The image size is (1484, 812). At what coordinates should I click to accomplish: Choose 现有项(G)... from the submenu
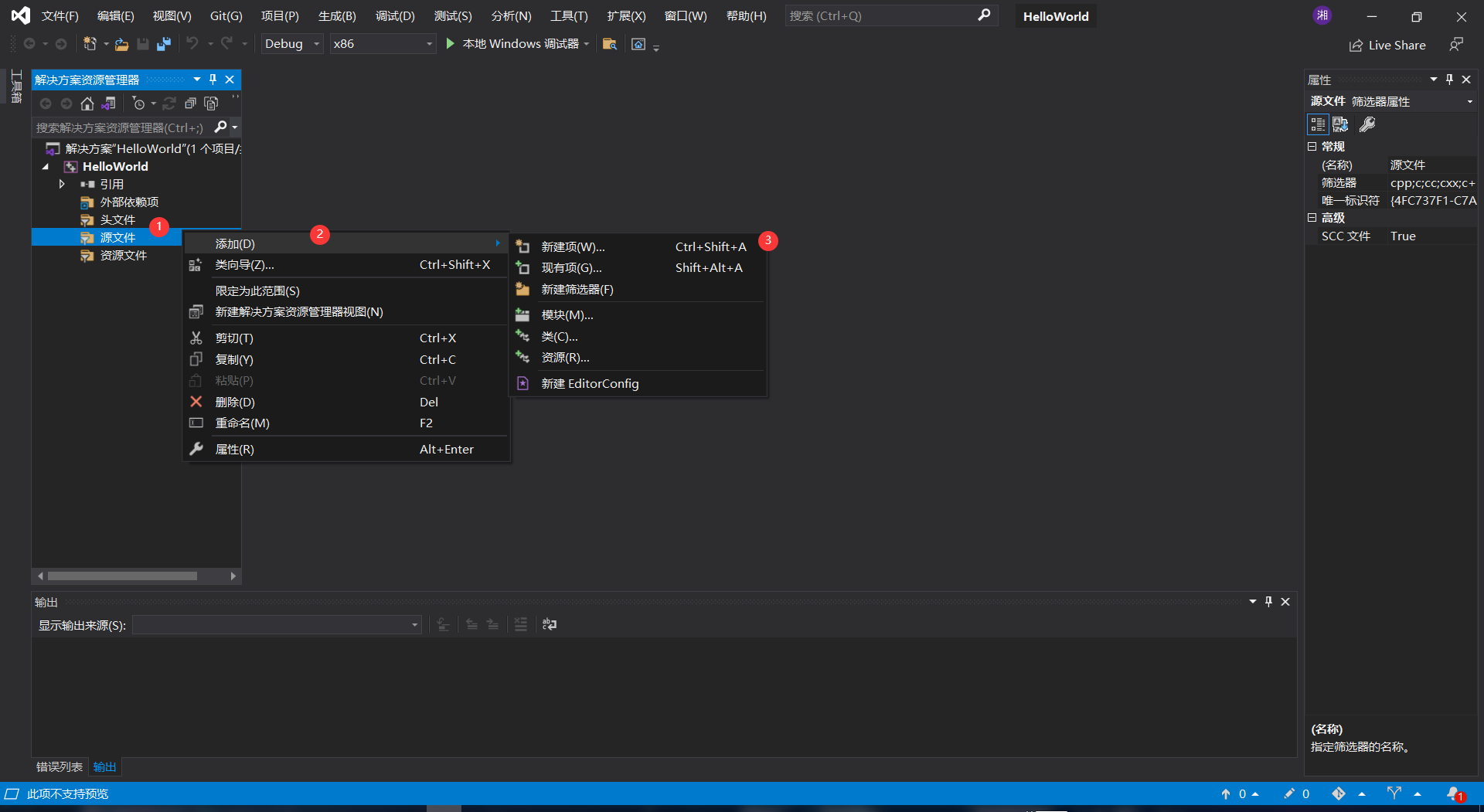[x=638, y=268]
